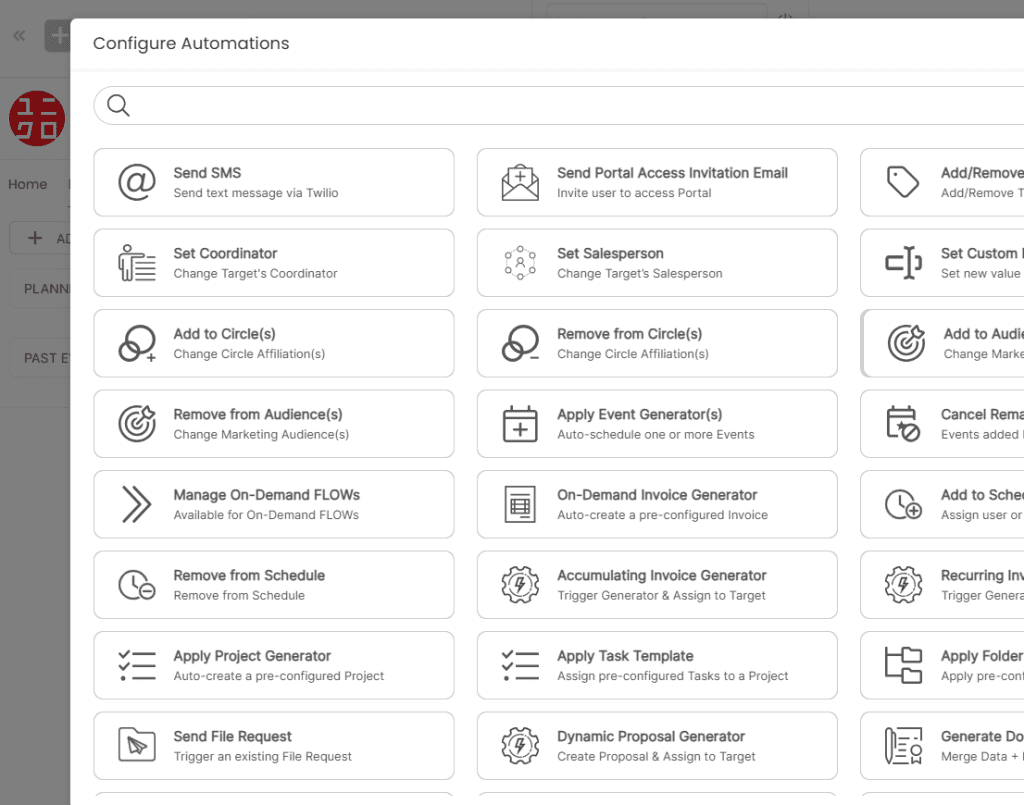Collapse sidebar with double chevron
Image resolution: width=1024 pixels, height=805 pixels.
click(19, 36)
